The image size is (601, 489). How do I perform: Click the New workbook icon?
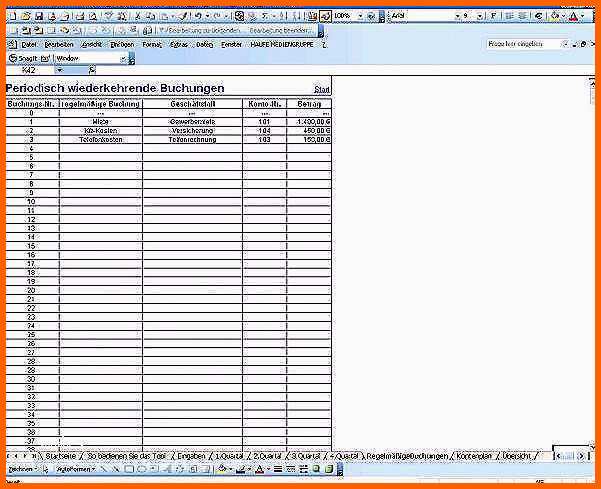(12, 16)
